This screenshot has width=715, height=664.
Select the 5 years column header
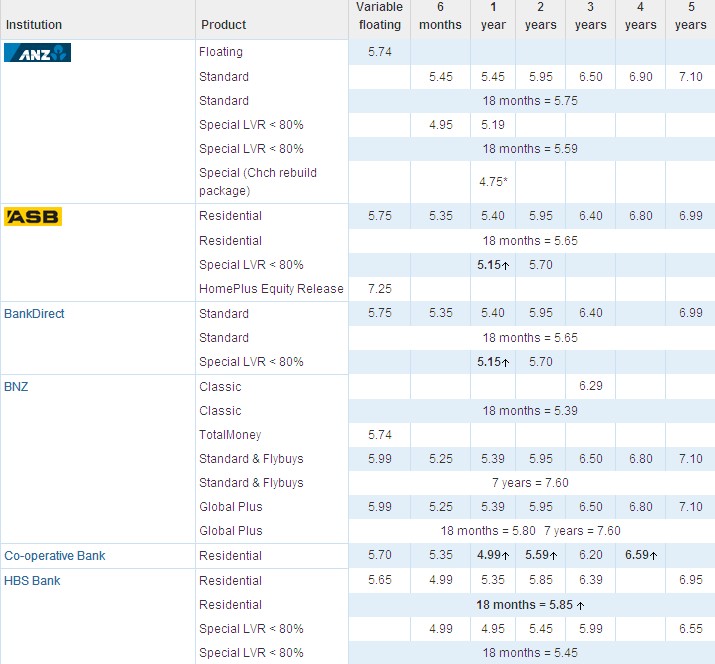tap(690, 16)
